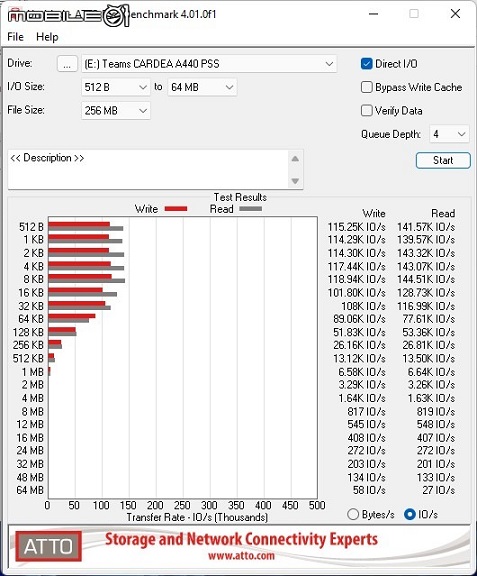
Task: Maximize the benchmark window
Action: pos(414,14)
